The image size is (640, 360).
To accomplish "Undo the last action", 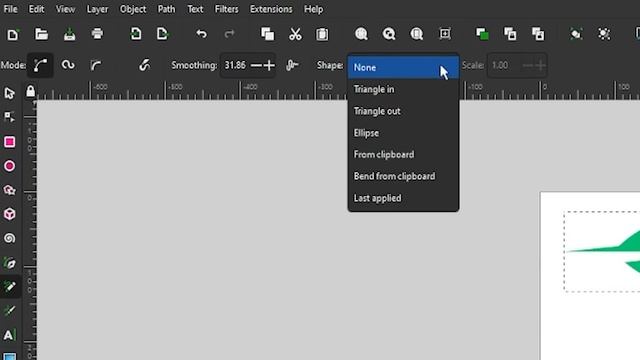I will pyautogui.click(x=201, y=34).
